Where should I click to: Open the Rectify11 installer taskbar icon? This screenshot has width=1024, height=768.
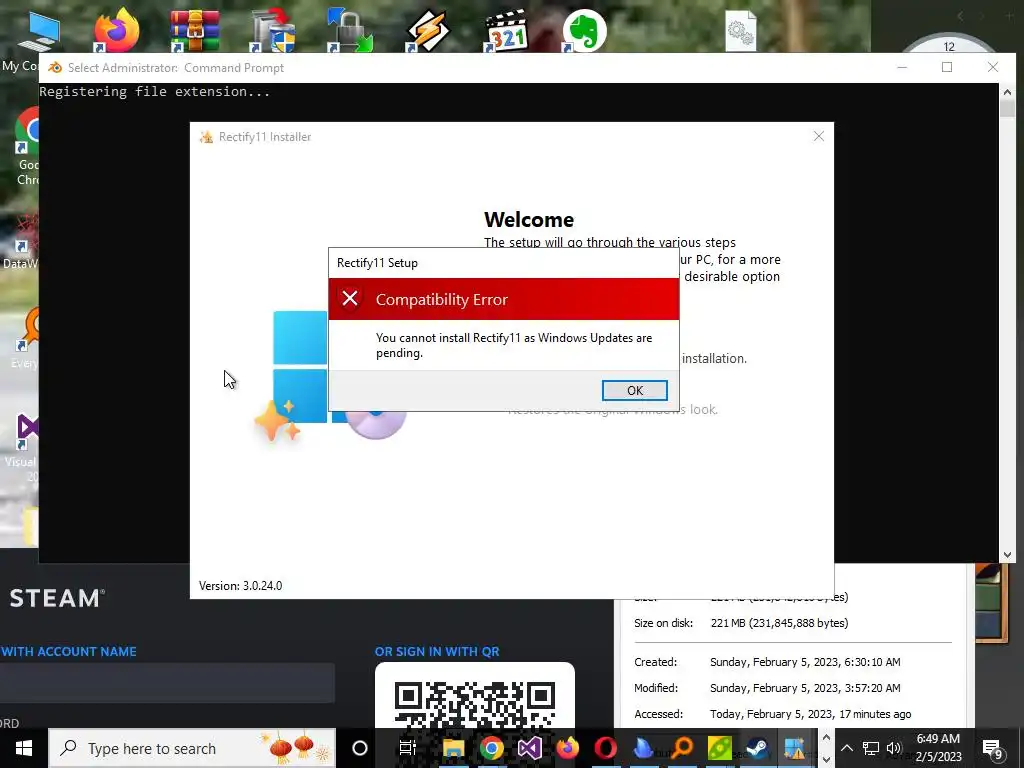(795, 748)
